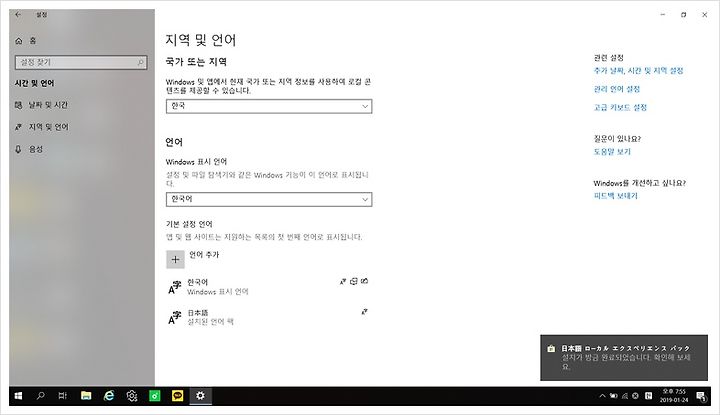The height and width of the screenshot is (415, 720).
Task: Click the active Settings gear taskbar button
Action: (x=201, y=396)
